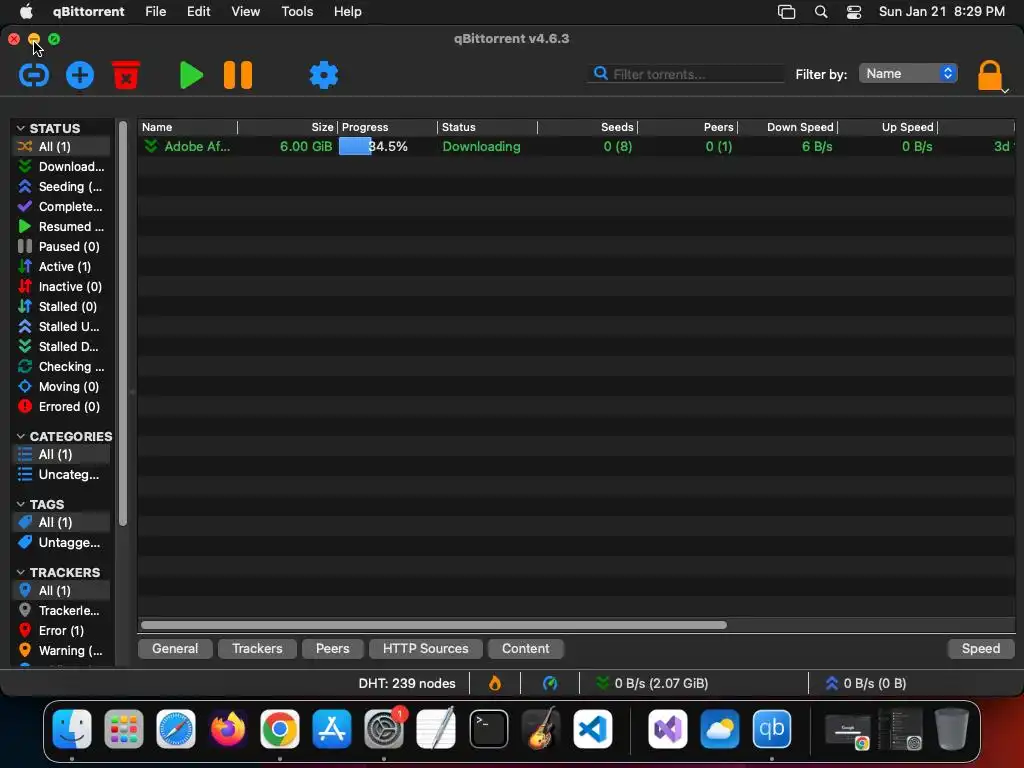
Task: Click DHT: 239 nodes status text
Action: 407,683
